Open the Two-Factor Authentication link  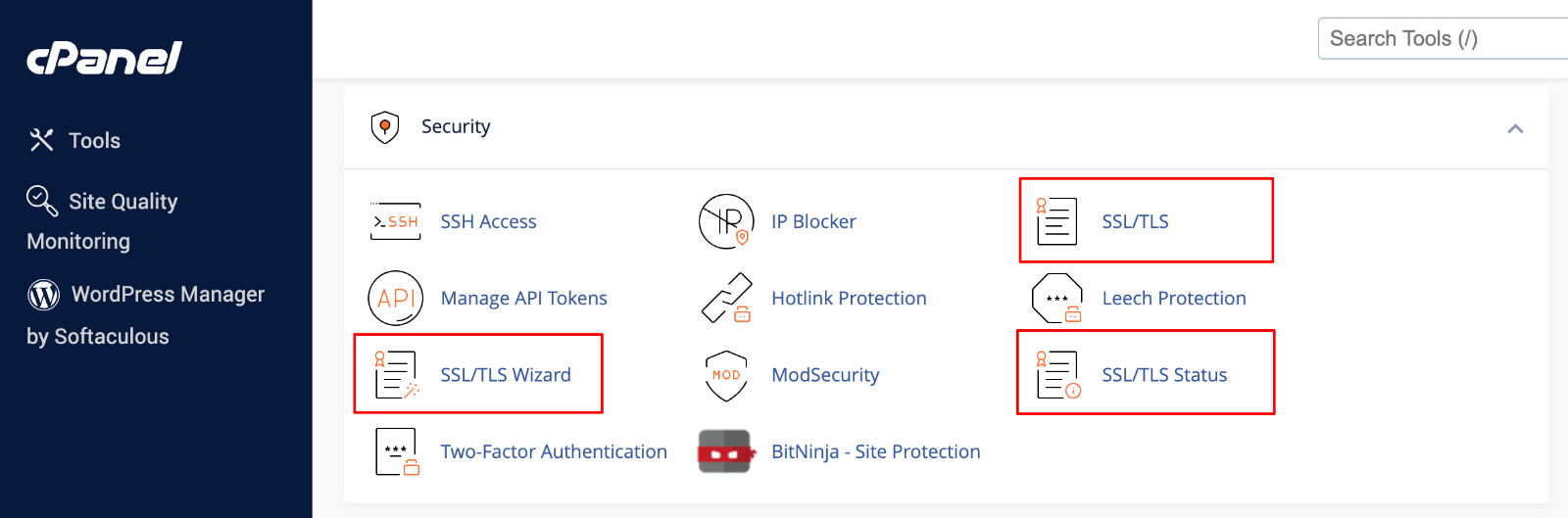coord(554,451)
